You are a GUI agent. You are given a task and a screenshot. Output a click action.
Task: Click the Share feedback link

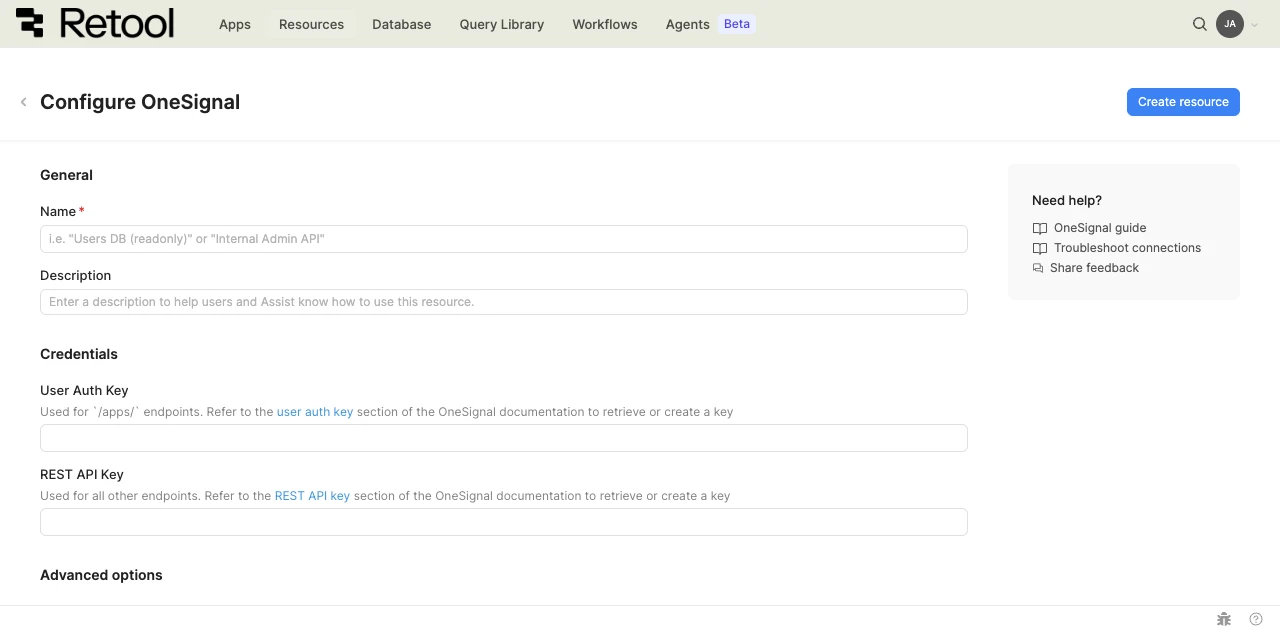tap(1094, 268)
